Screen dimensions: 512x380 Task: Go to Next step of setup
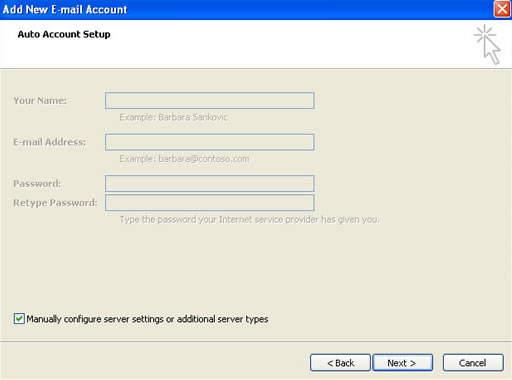pyautogui.click(x=402, y=362)
